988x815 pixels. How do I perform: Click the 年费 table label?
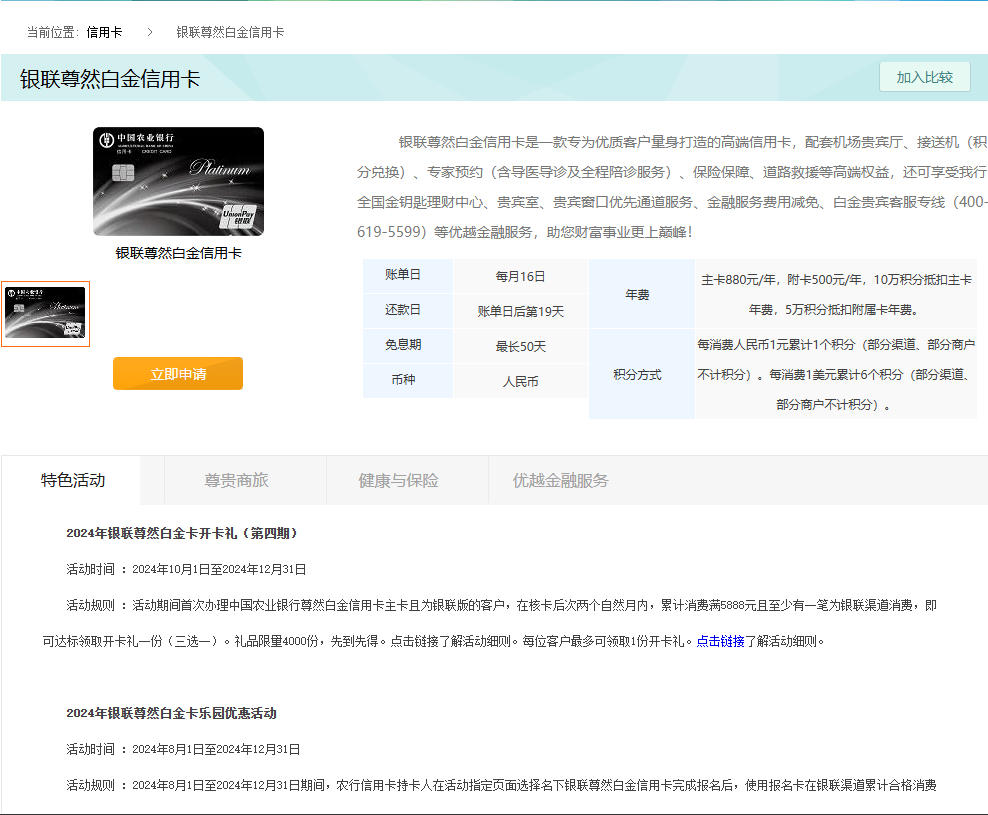pyautogui.click(x=637, y=294)
